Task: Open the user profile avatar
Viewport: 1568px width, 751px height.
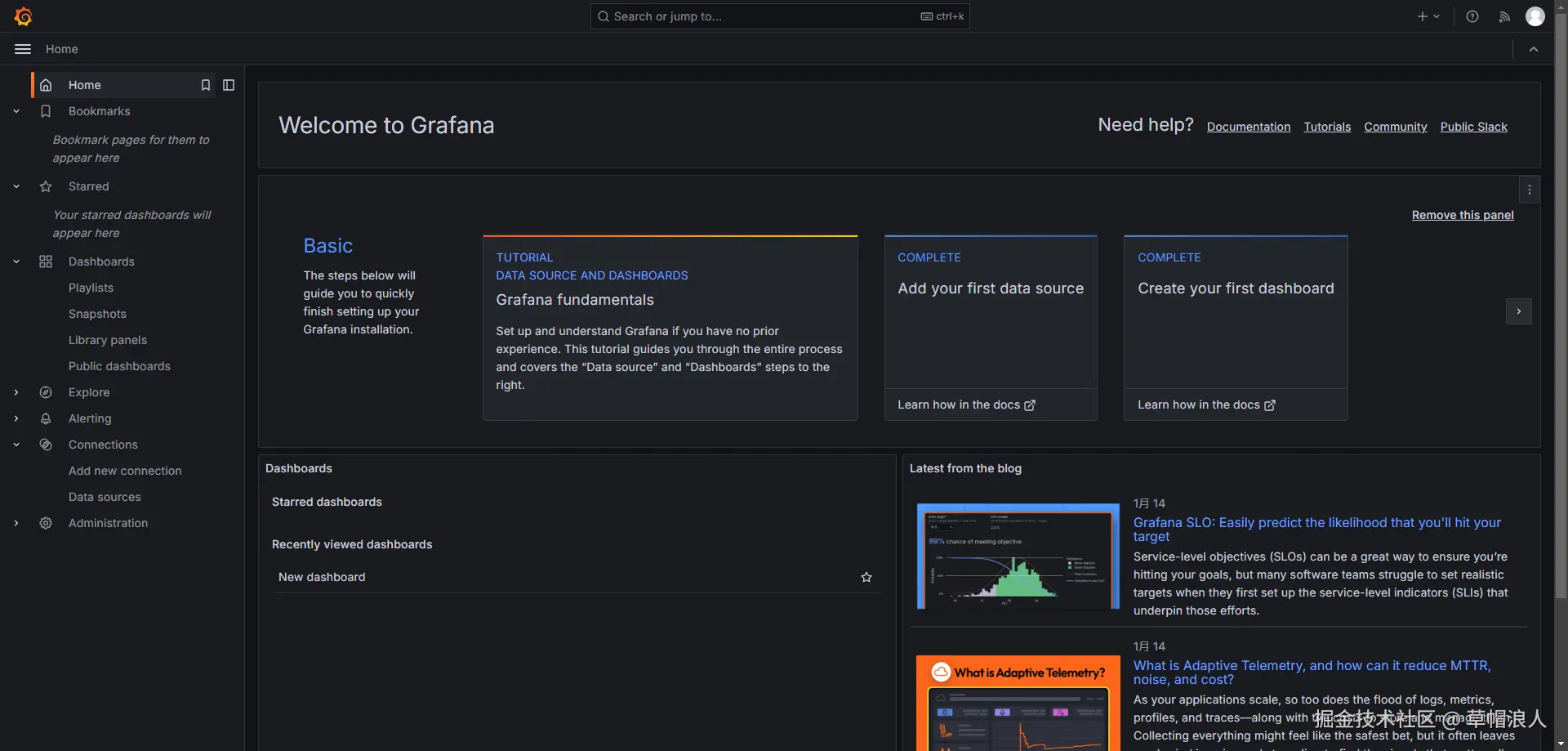Action: coord(1535,16)
